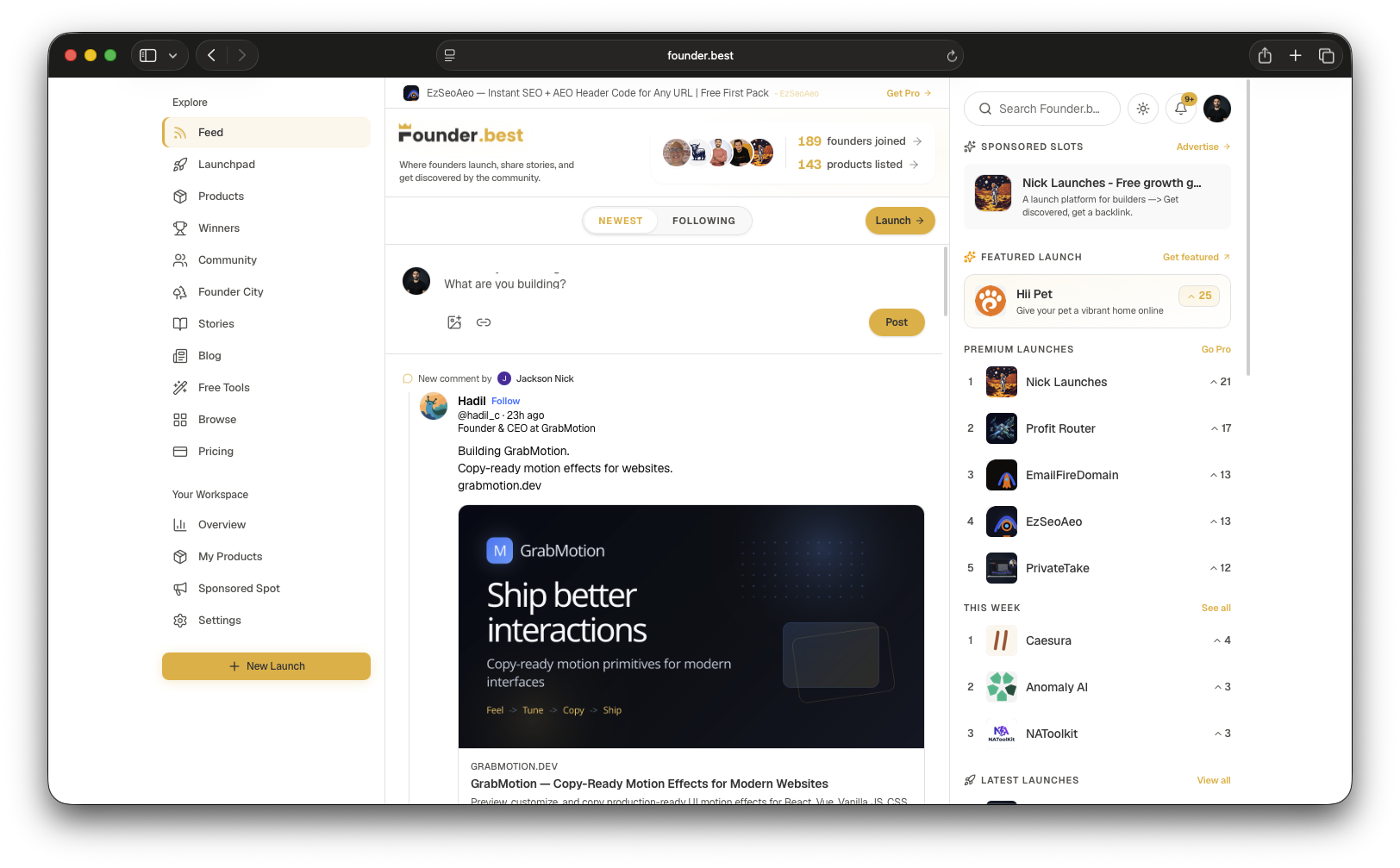Click the Free Tools wand icon
This screenshot has height=868, width=1400.
180,388
